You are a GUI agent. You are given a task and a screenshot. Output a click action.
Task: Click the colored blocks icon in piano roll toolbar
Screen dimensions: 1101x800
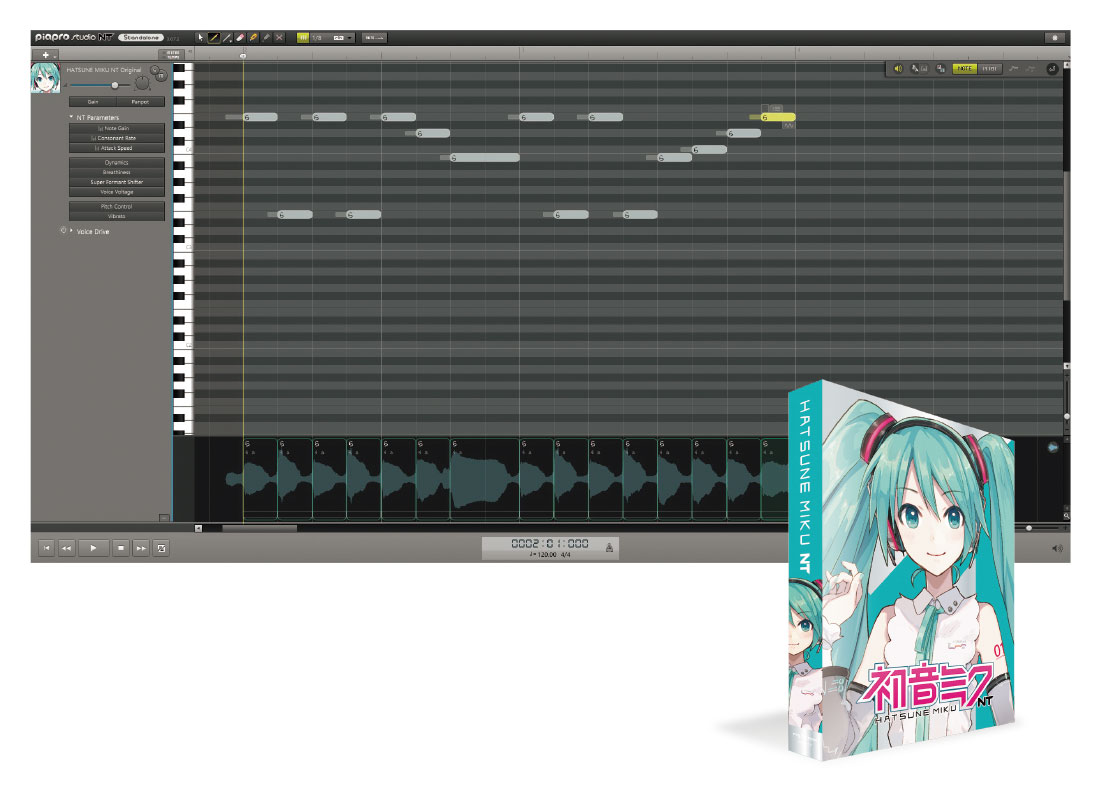point(941,68)
